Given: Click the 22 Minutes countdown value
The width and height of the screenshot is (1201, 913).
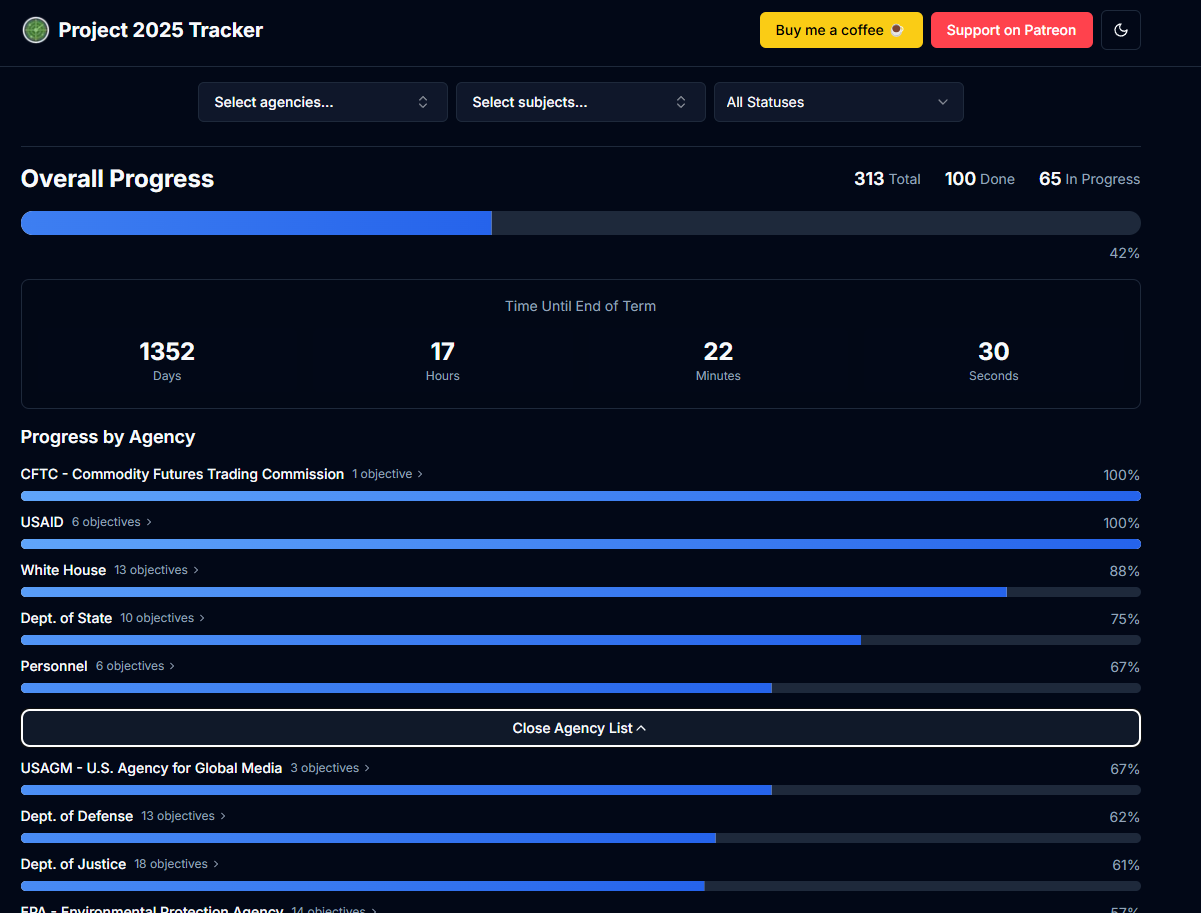Looking at the screenshot, I should click(718, 352).
